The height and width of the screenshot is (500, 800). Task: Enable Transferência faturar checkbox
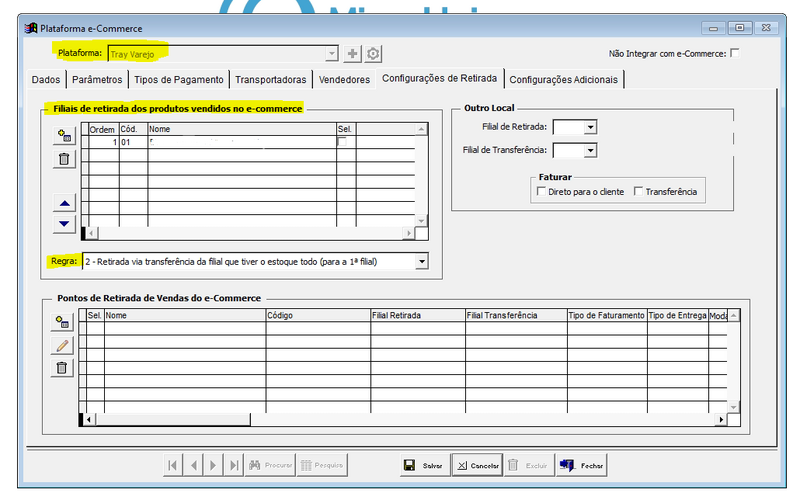[638, 191]
